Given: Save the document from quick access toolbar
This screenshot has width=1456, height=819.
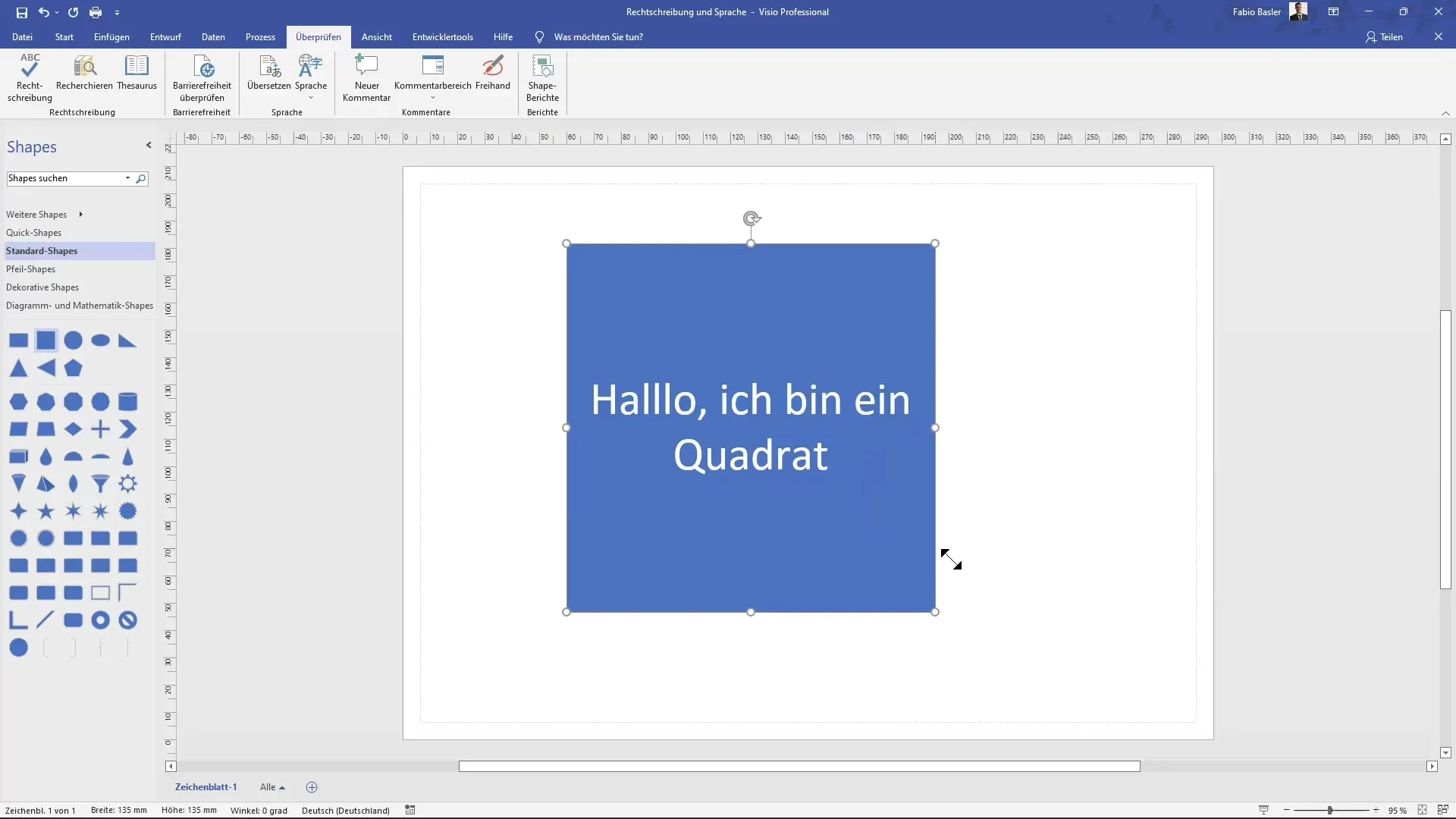Looking at the screenshot, I should click(x=21, y=12).
